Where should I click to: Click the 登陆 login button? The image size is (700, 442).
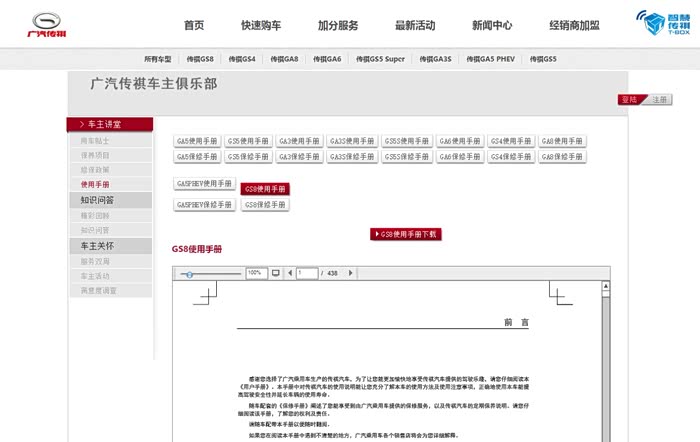click(628, 100)
